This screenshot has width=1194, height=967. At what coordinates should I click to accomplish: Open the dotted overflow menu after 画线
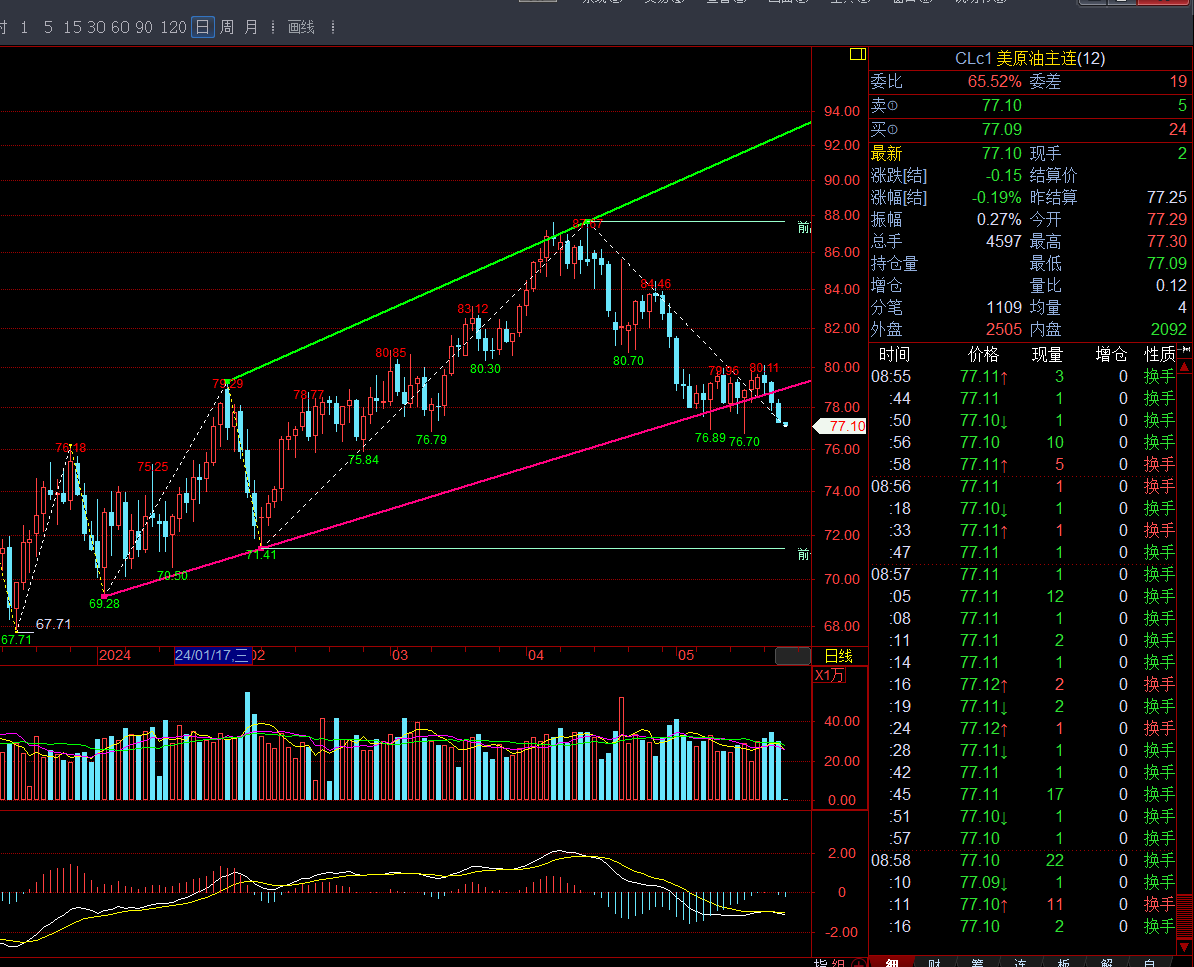tap(333, 27)
